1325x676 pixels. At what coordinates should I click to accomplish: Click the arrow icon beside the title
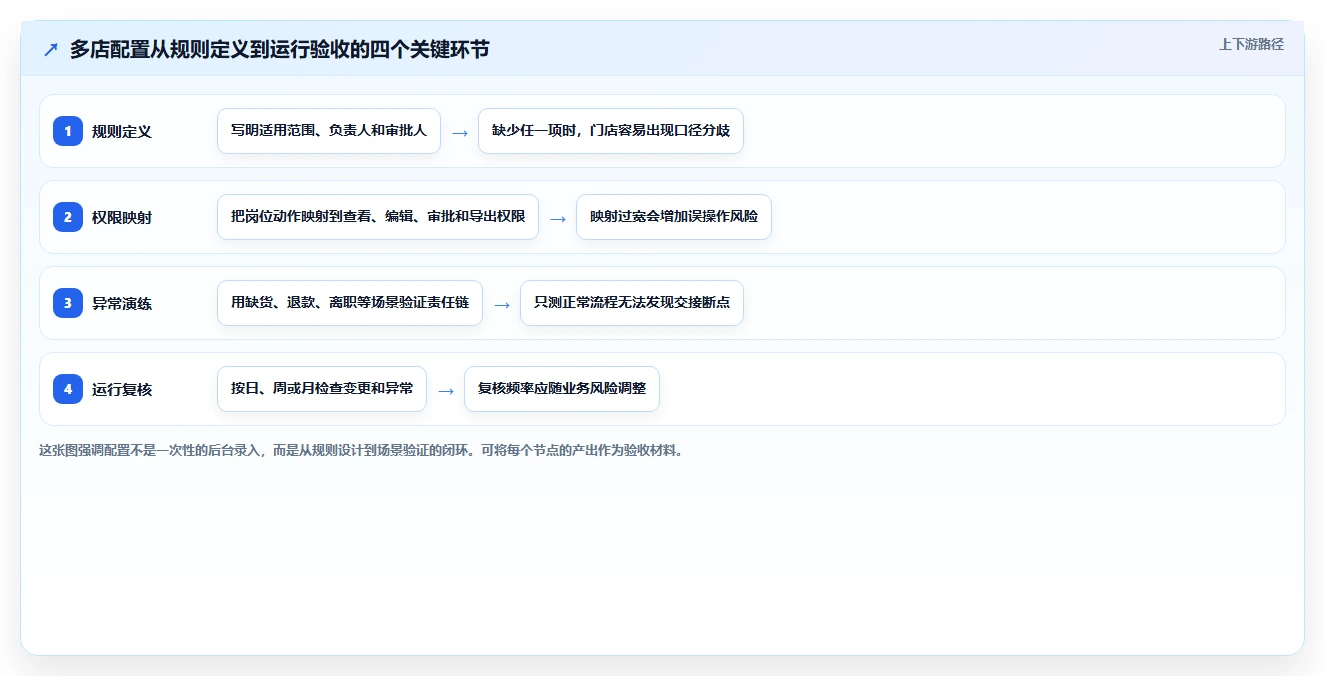pyautogui.click(x=51, y=50)
